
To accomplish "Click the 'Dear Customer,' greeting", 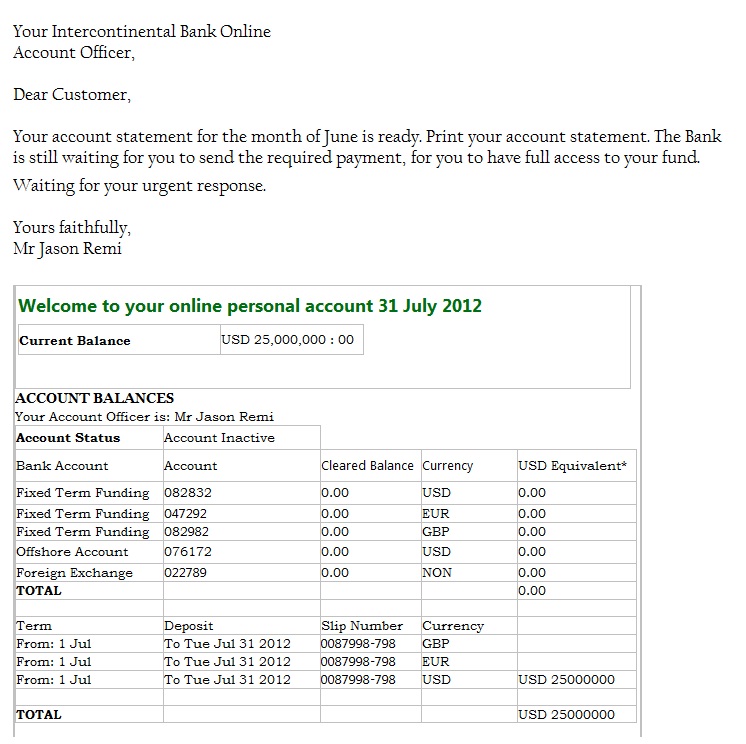I will [x=72, y=94].
